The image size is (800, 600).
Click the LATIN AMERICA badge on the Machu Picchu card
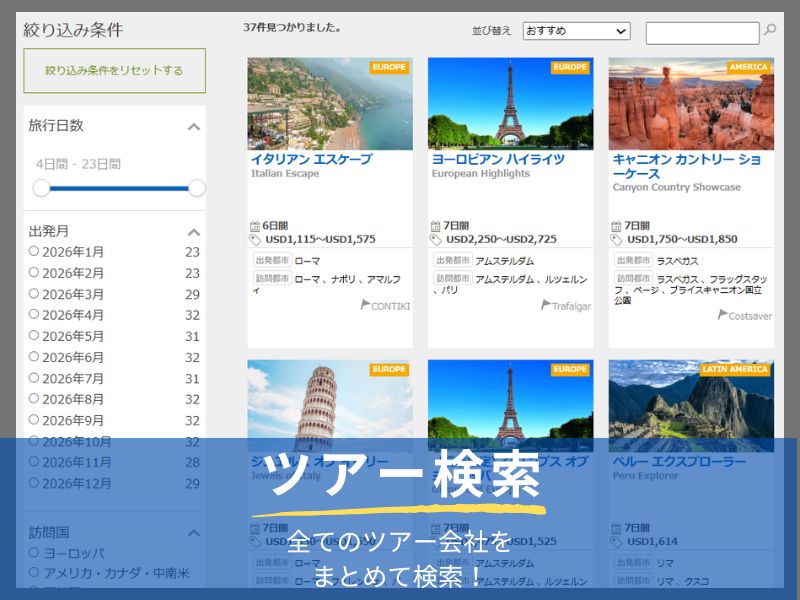(x=737, y=368)
